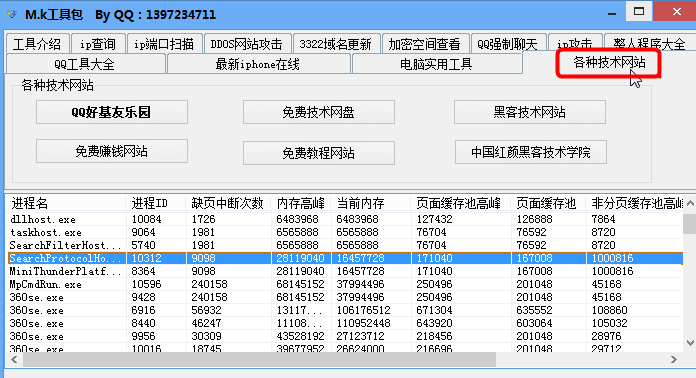Open the QQ工具大全 tab
This screenshot has width=696, height=378.
click(x=85, y=64)
